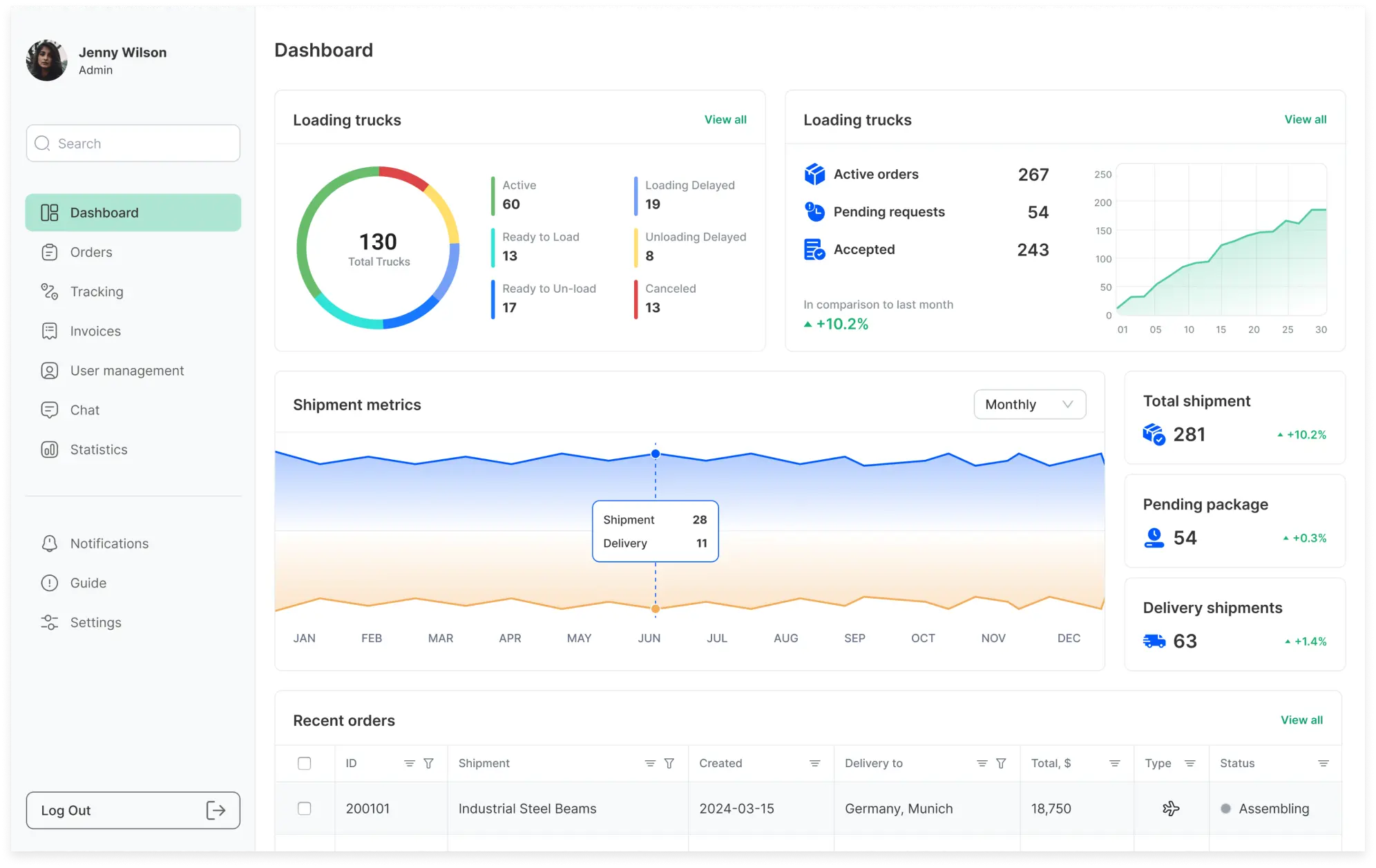The width and height of the screenshot is (1376, 868).
Task: Toggle selection of the Dashboard sidebar item
Action: [104, 212]
